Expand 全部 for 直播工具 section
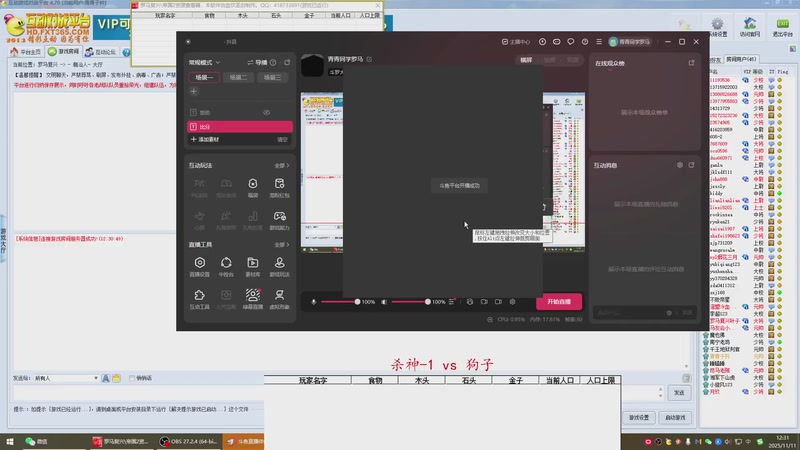 coord(282,245)
